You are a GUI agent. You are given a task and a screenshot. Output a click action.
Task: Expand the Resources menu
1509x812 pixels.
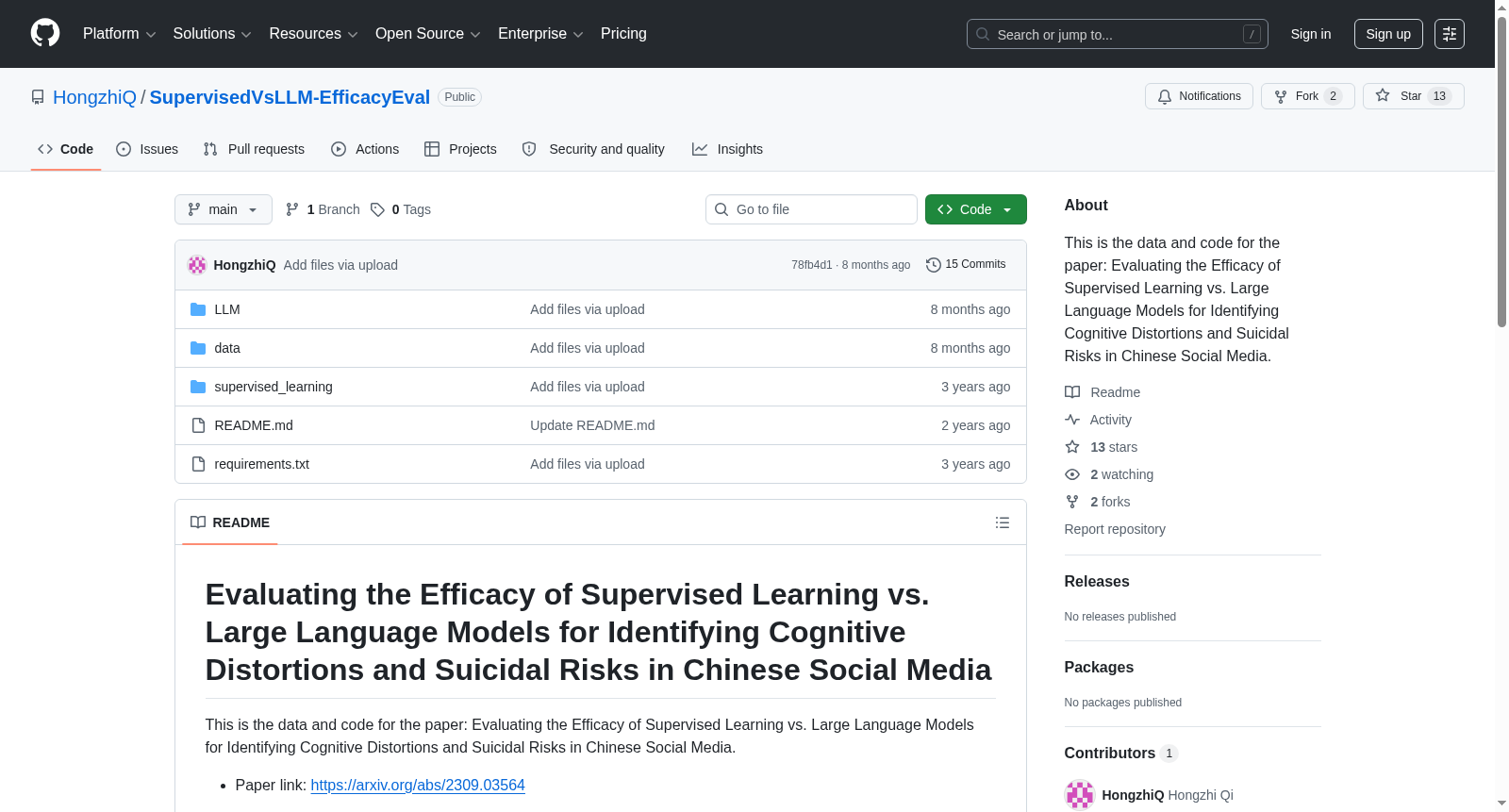click(313, 34)
